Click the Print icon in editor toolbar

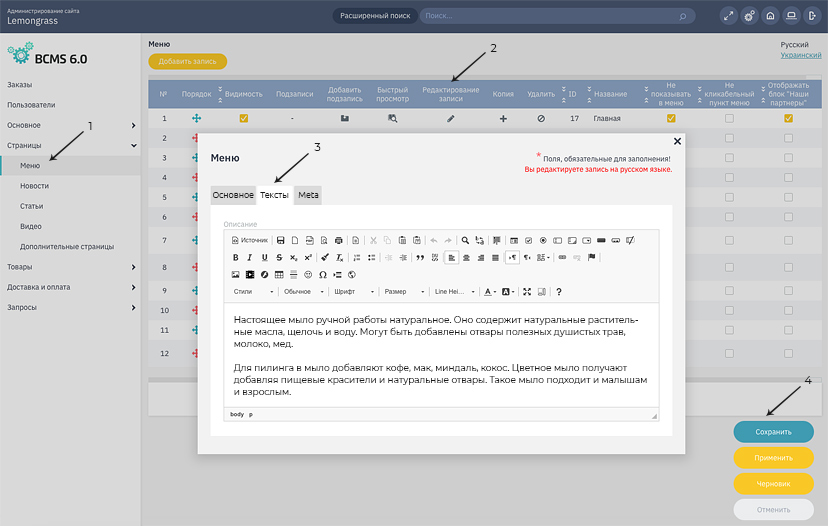click(338, 240)
